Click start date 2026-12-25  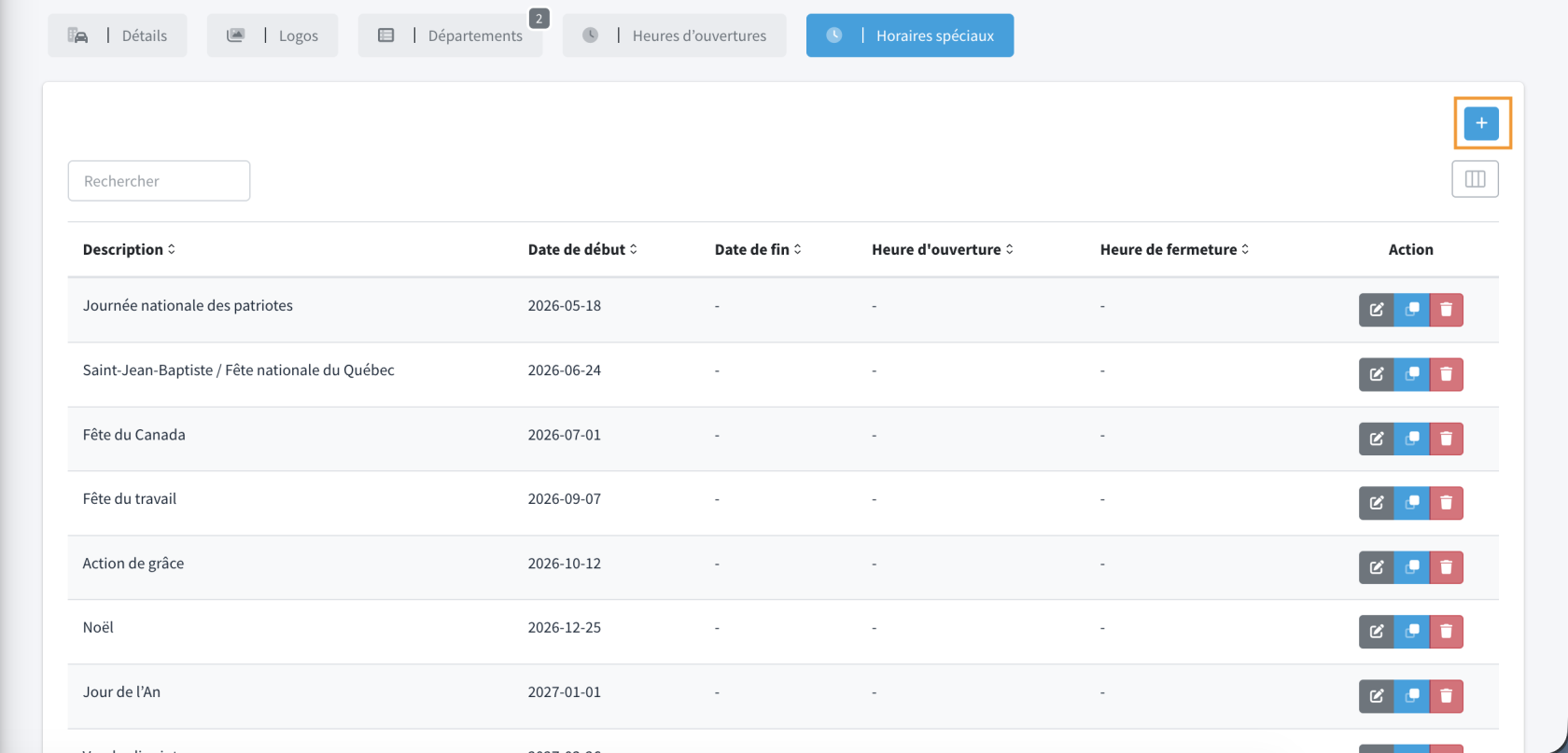(564, 627)
